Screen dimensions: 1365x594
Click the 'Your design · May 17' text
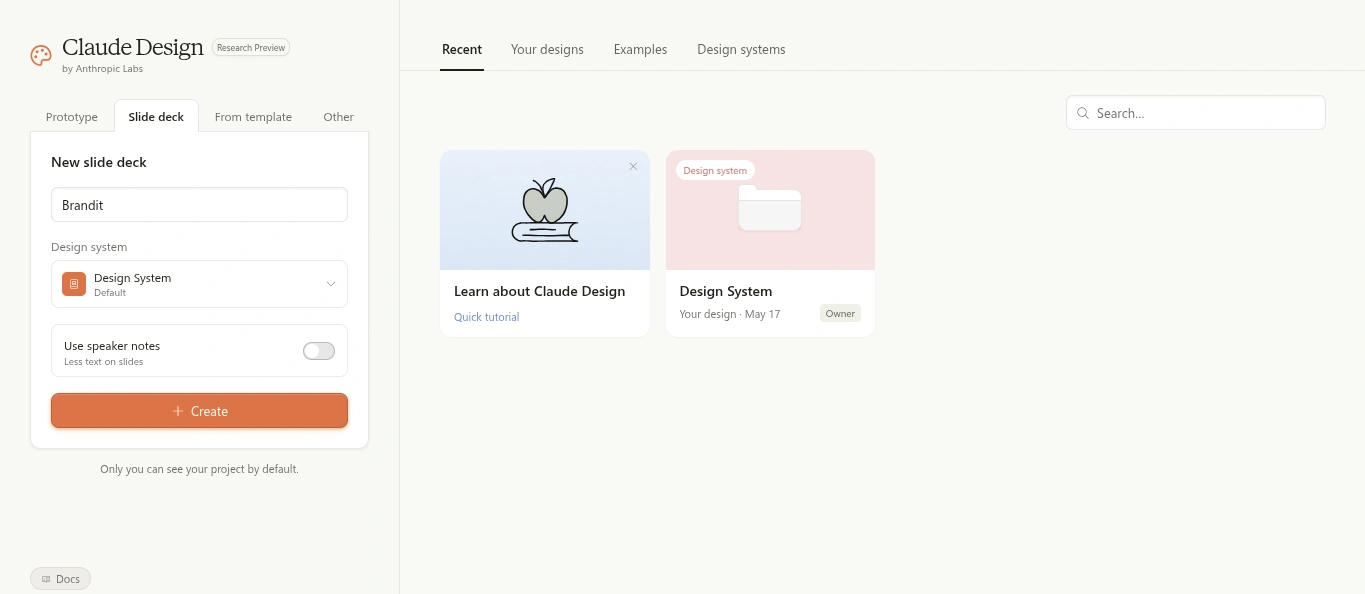point(729,314)
